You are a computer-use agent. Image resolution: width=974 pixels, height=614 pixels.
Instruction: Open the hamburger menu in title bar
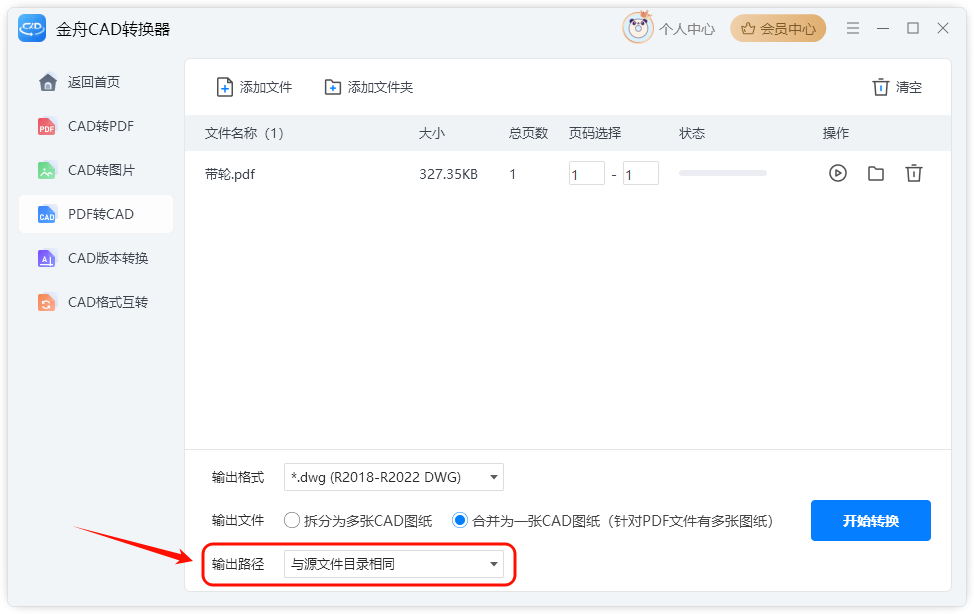point(853,28)
